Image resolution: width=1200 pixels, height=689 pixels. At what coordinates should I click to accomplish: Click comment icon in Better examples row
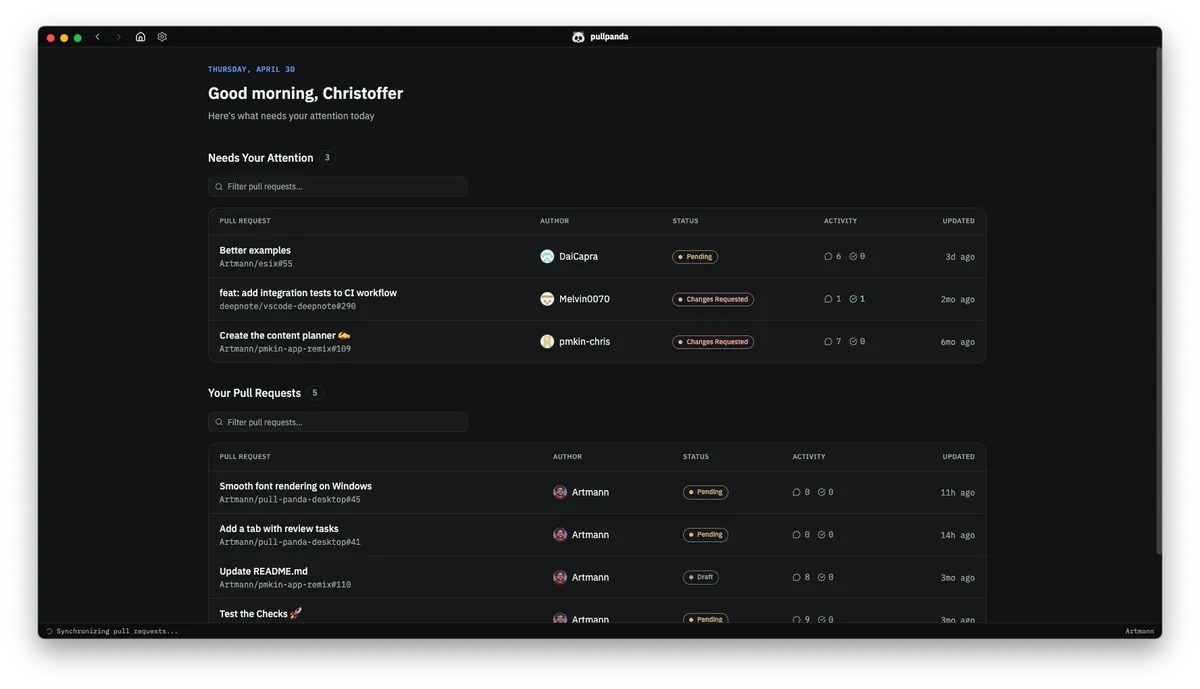pos(828,257)
